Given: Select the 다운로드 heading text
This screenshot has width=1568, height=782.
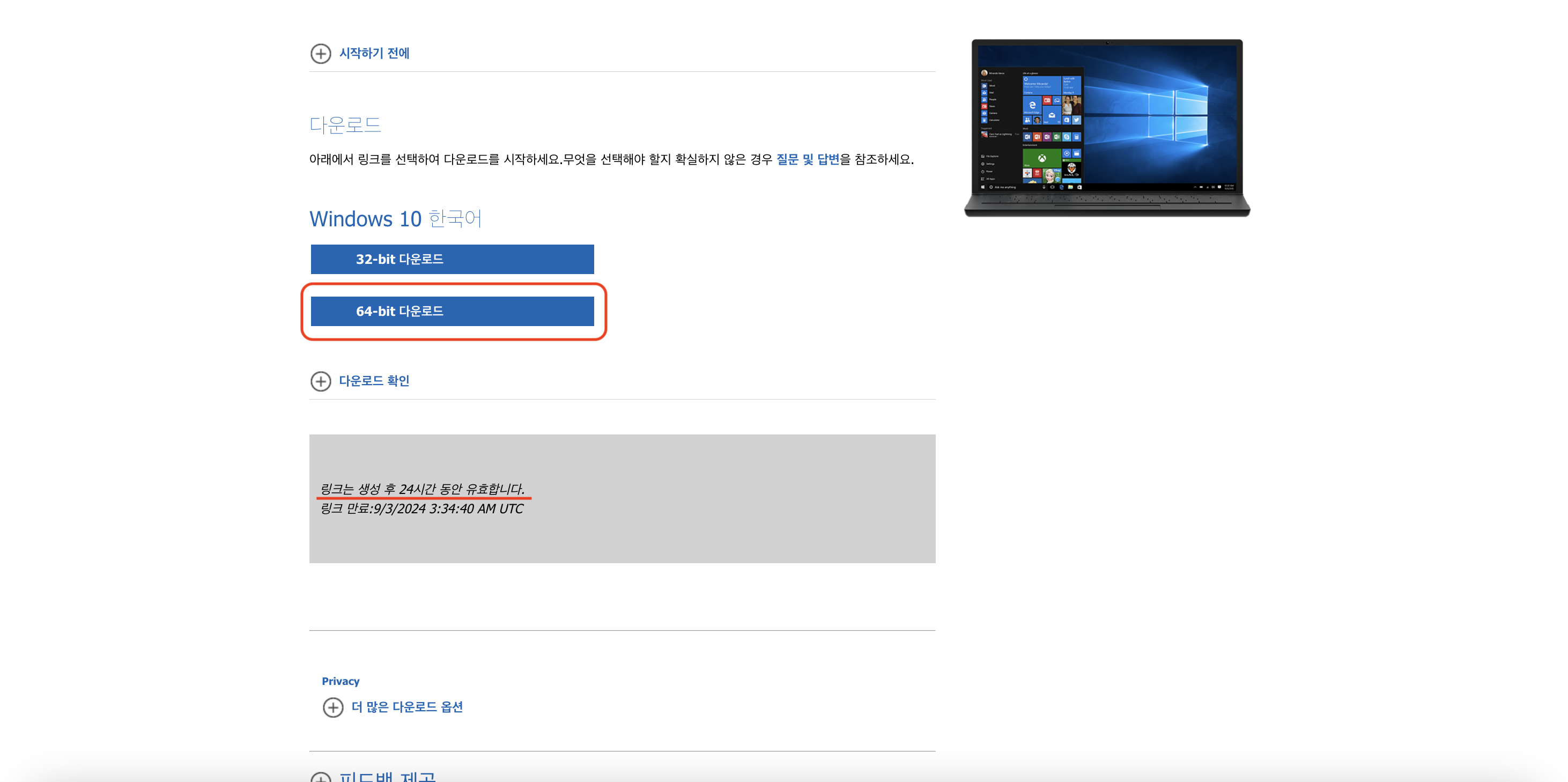Looking at the screenshot, I should click(345, 125).
